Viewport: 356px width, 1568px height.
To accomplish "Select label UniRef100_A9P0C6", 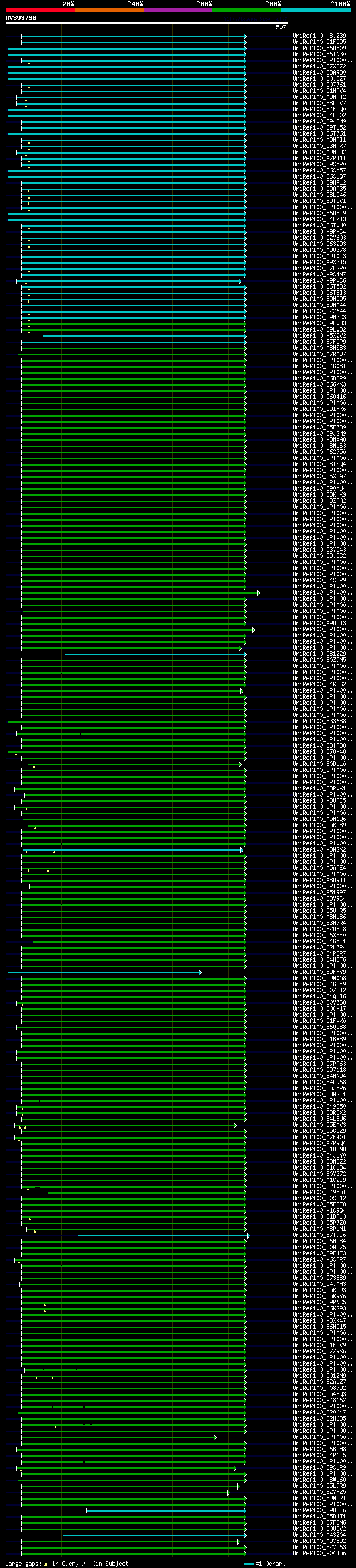I will pyautogui.click(x=319, y=280).
